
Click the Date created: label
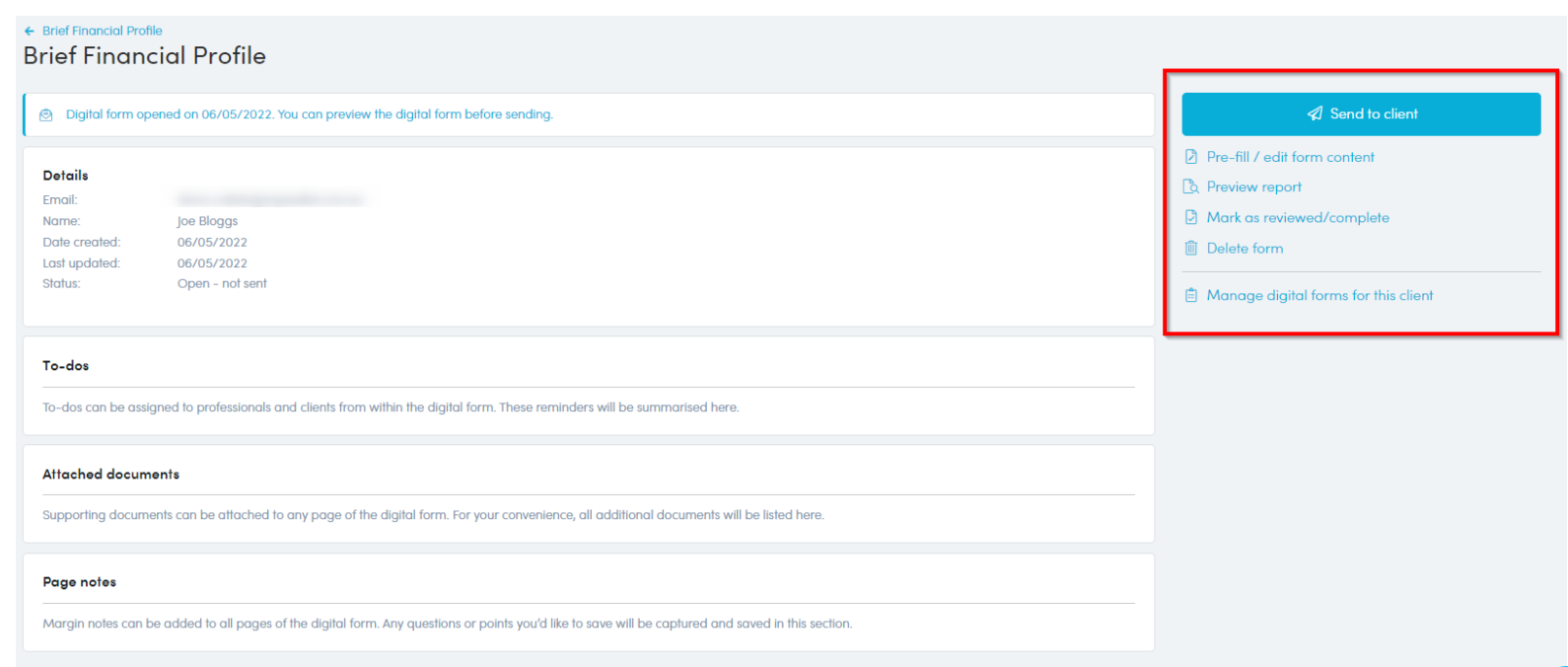81,242
